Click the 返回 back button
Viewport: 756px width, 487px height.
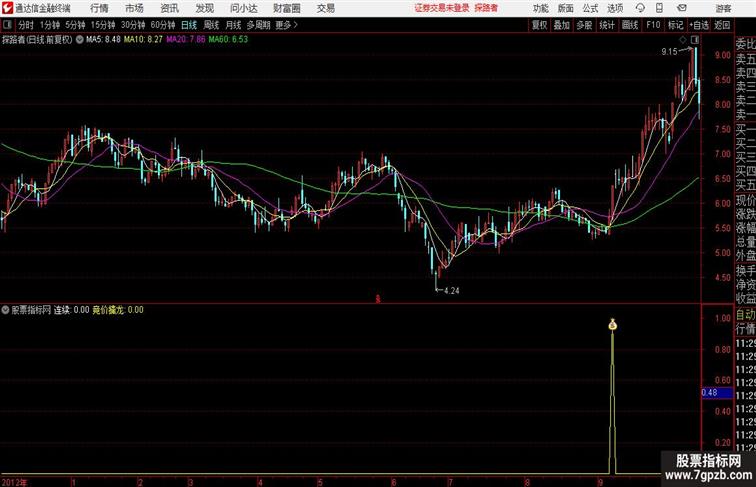coord(722,25)
